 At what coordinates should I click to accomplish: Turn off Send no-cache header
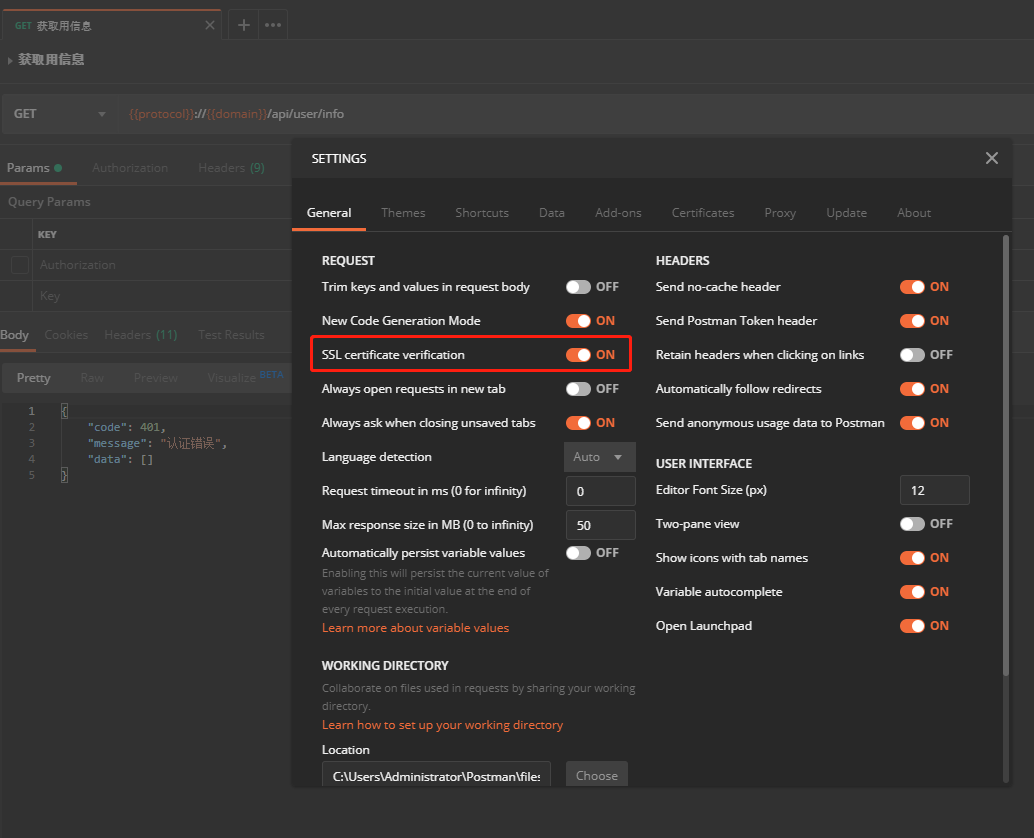(912, 287)
